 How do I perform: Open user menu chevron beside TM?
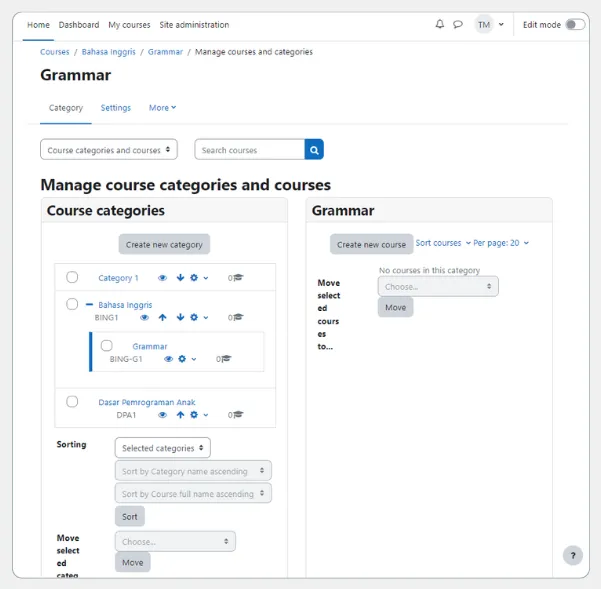click(501, 25)
